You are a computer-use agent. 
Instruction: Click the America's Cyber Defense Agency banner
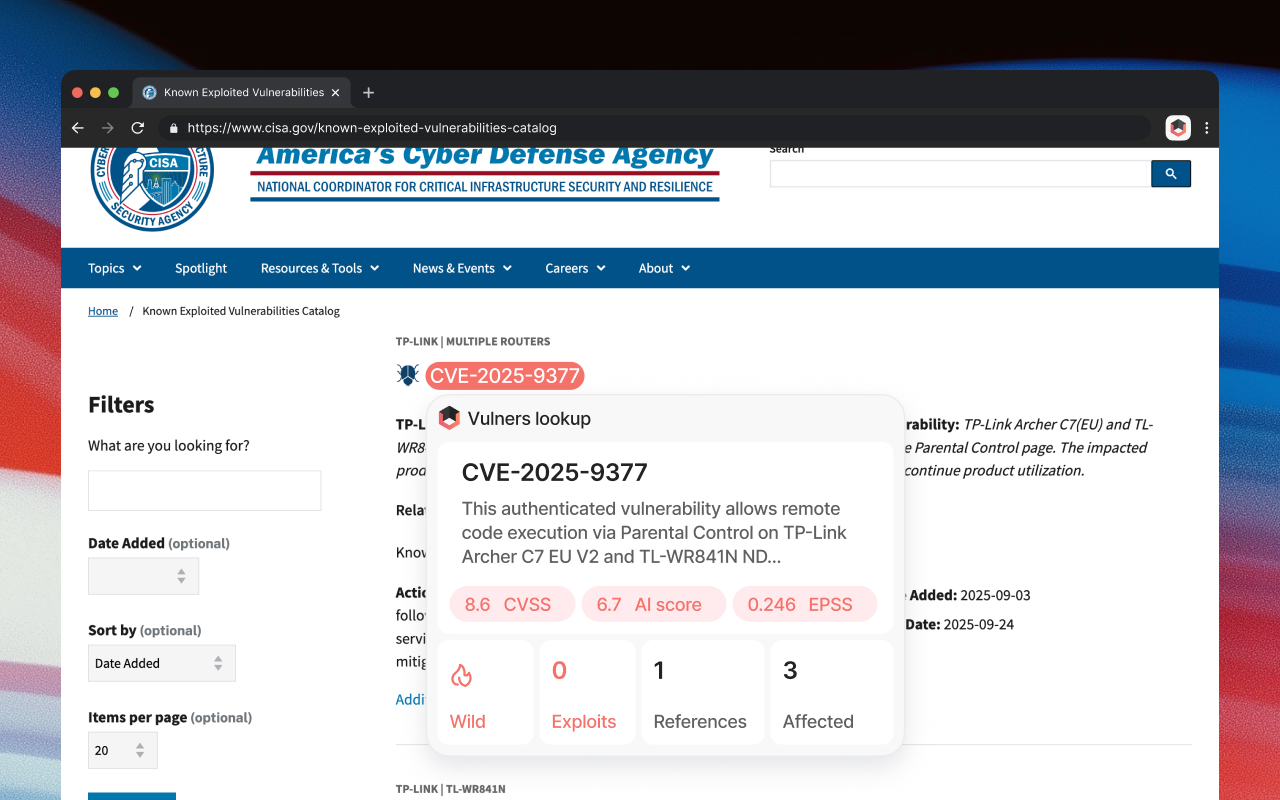[485, 174]
